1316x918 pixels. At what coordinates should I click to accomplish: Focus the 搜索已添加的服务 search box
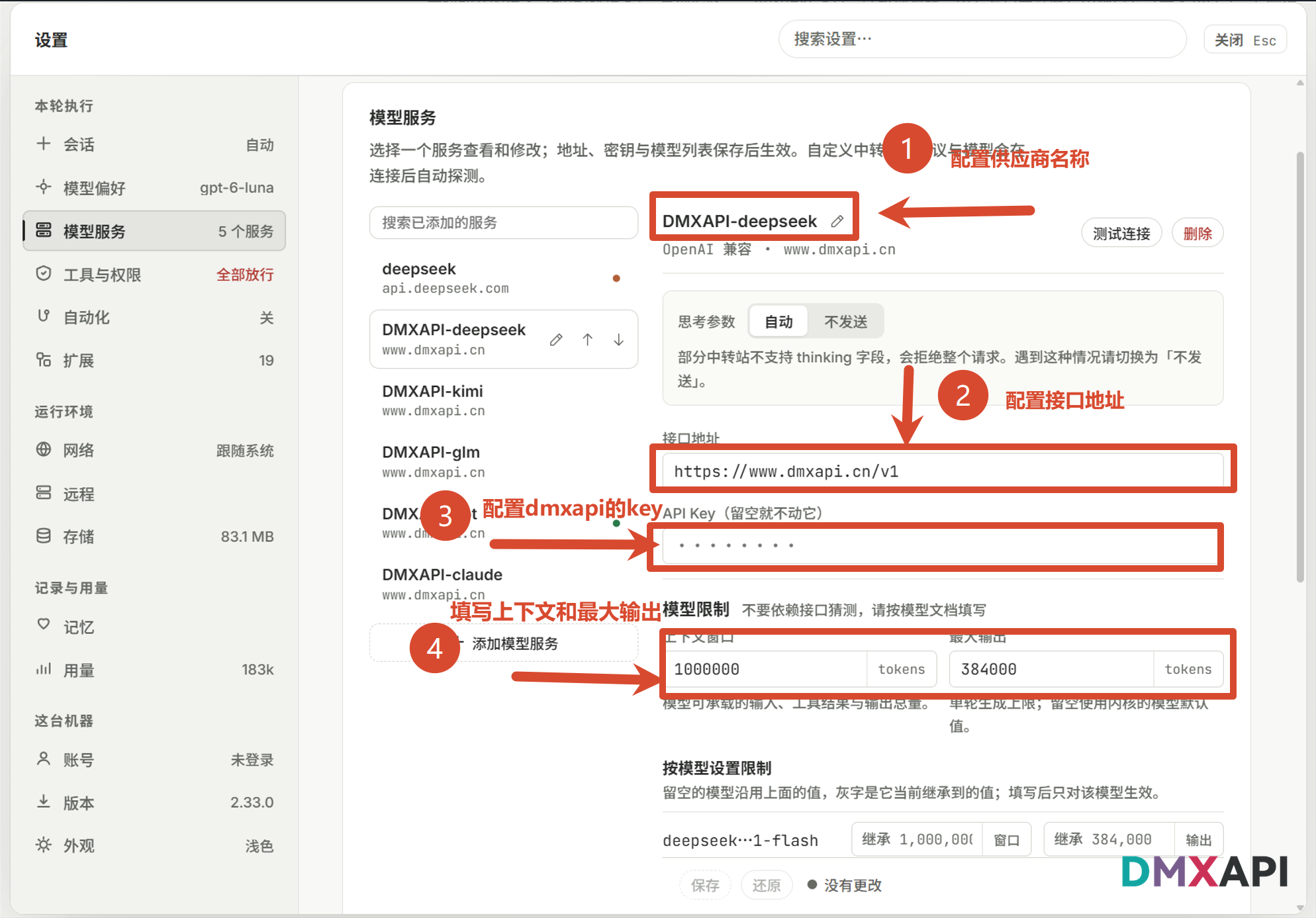[x=503, y=222]
